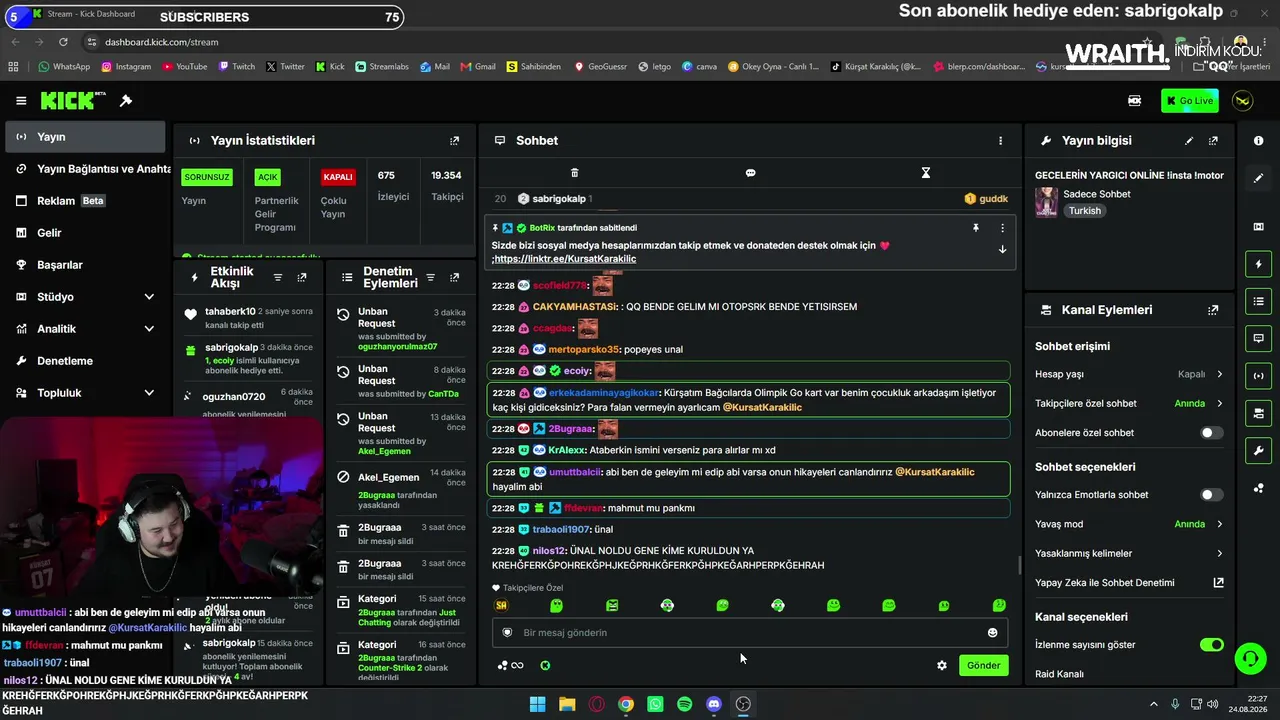This screenshot has width=1280, height=720.
Task: Expand the pinned message with the down arrow
Action: click(1002, 249)
